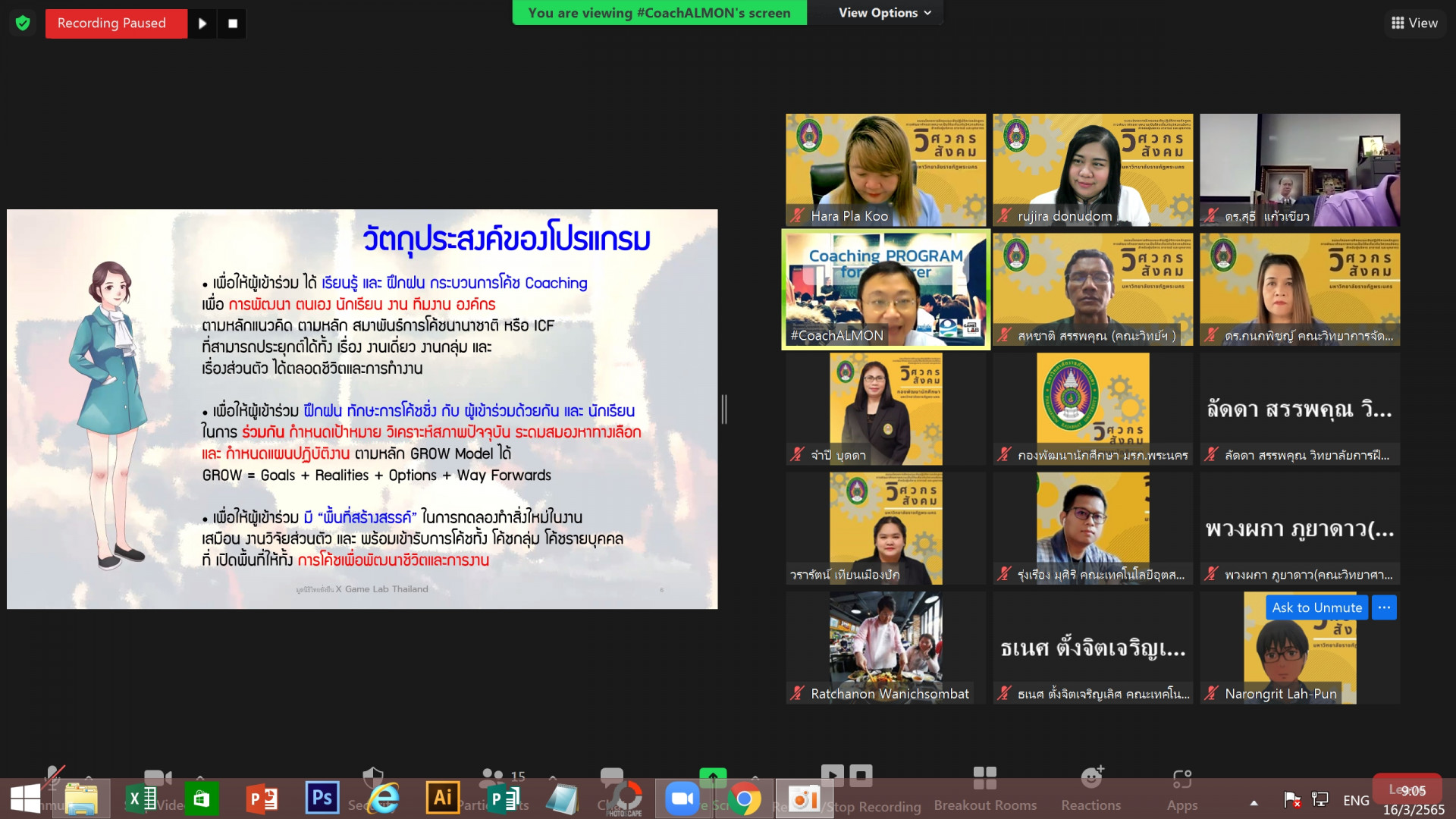
Task: Open Internet Explorer from taskbar
Action: (x=383, y=799)
